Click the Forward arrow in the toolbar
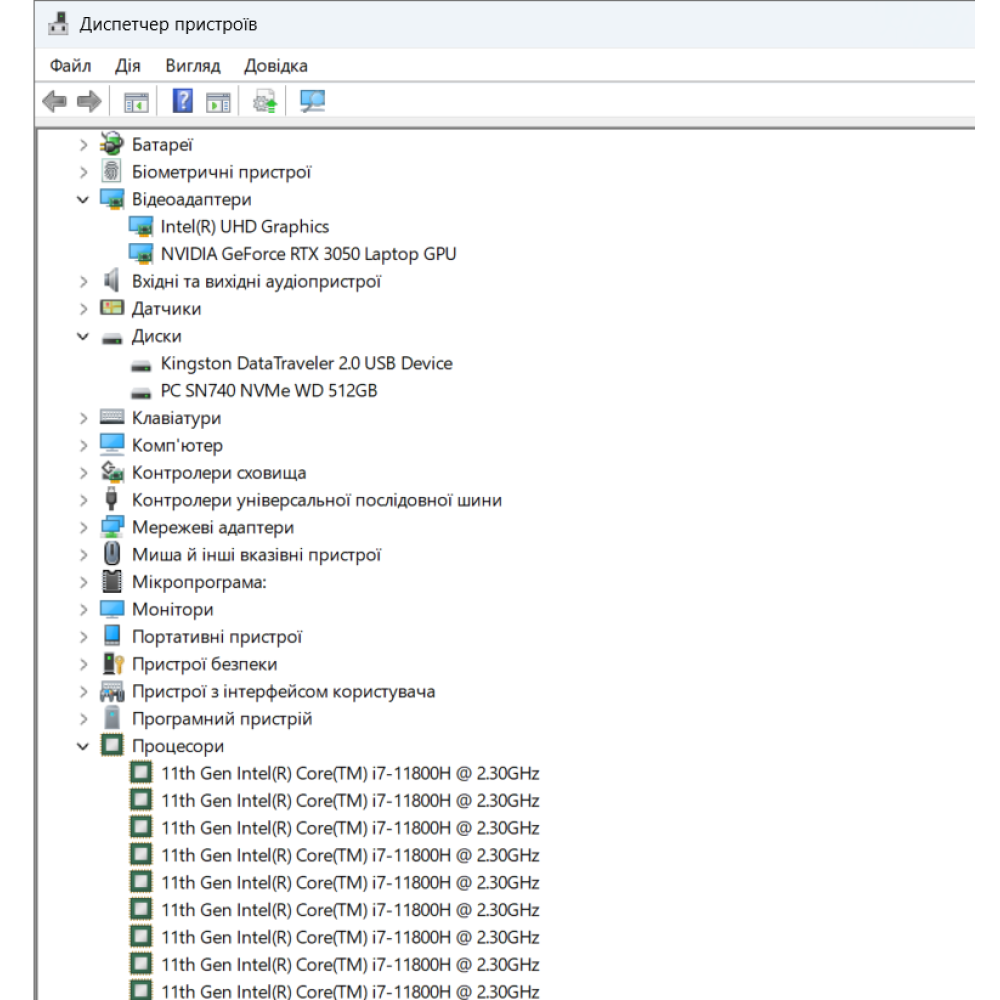1000x1000 pixels. pyautogui.click(x=89, y=101)
